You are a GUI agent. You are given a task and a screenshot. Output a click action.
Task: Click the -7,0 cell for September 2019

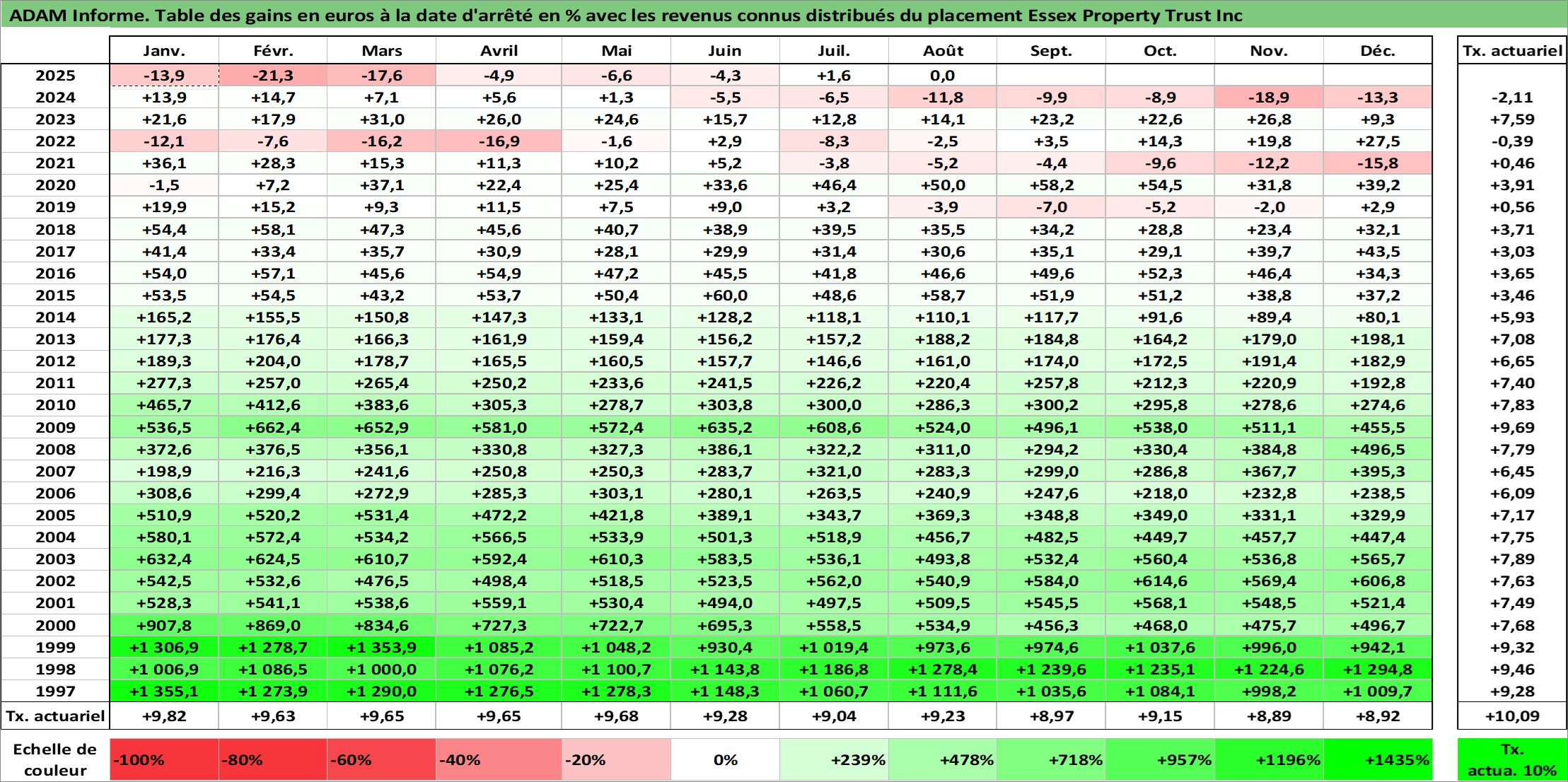[x=1051, y=207]
